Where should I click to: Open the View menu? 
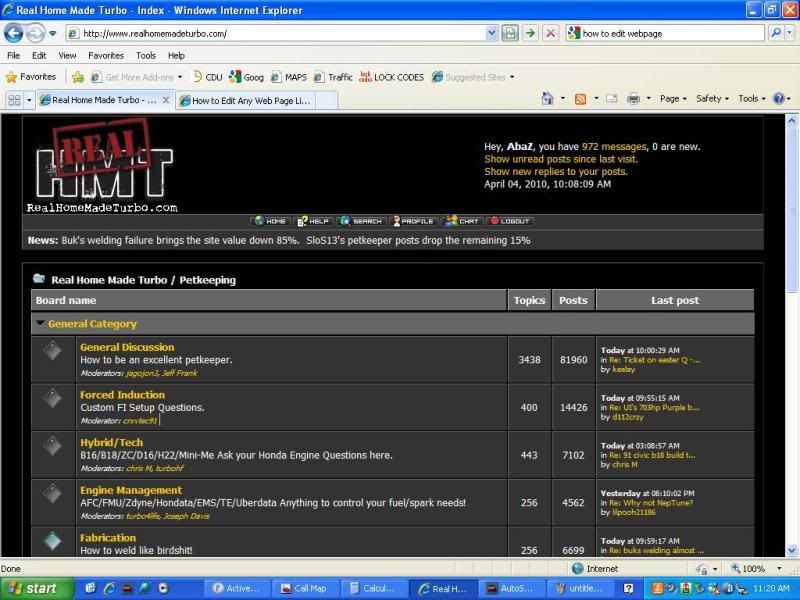click(x=67, y=56)
